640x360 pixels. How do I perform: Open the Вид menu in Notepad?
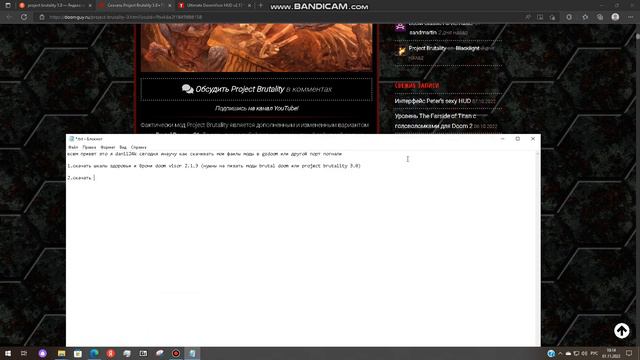click(x=123, y=147)
